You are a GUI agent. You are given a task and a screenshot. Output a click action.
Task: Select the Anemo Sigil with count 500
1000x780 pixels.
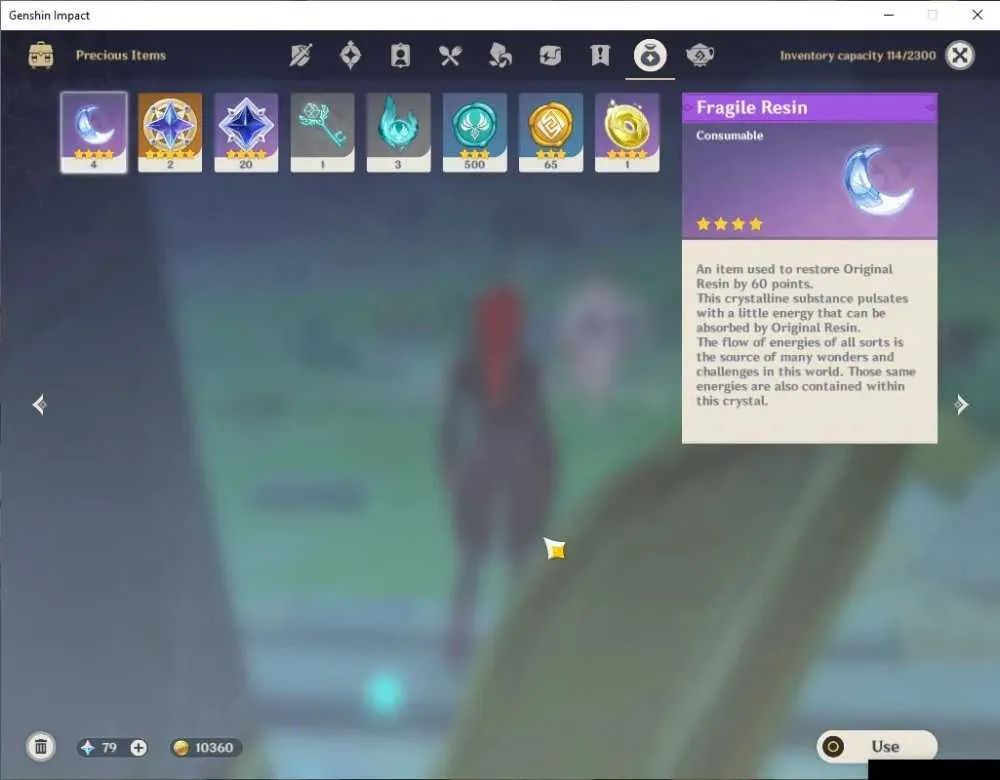pyautogui.click(x=474, y=132)
